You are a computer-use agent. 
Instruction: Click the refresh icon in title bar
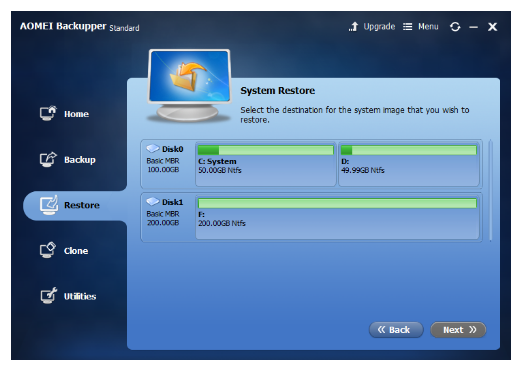(x=455, y=27)
